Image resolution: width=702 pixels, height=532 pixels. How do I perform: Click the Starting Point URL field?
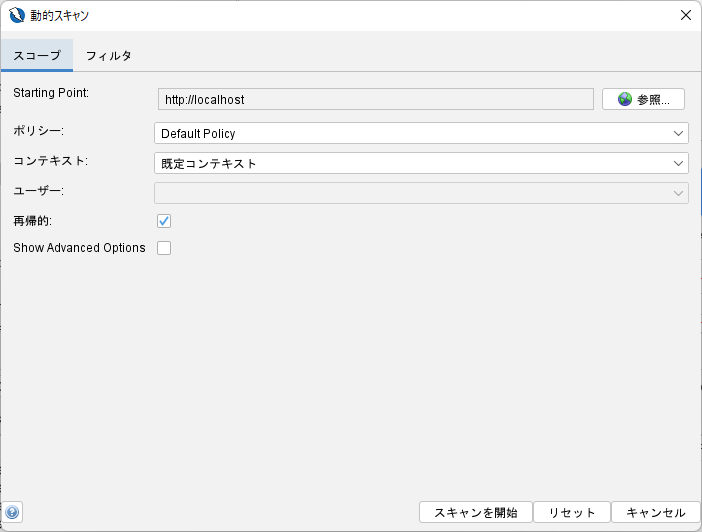376,99
